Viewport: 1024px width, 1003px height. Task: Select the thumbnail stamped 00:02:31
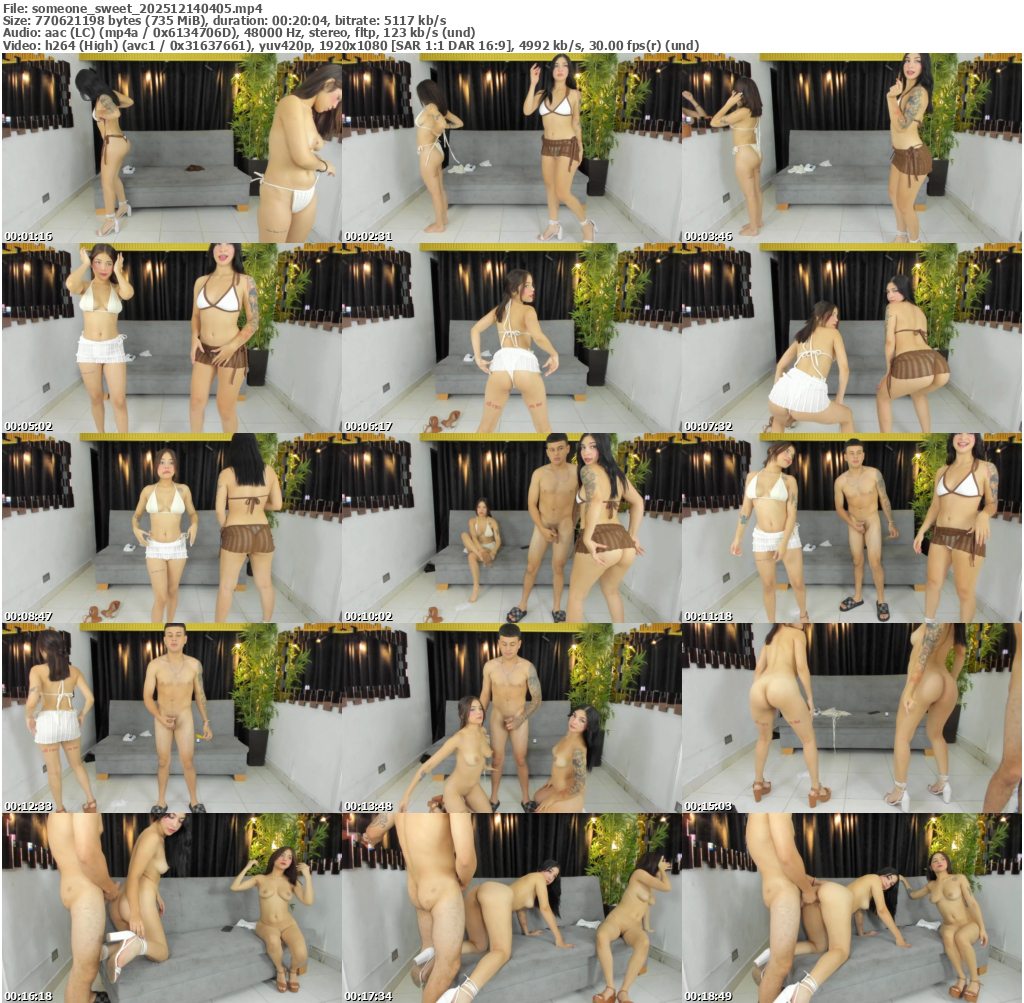[x=511, y=148]
